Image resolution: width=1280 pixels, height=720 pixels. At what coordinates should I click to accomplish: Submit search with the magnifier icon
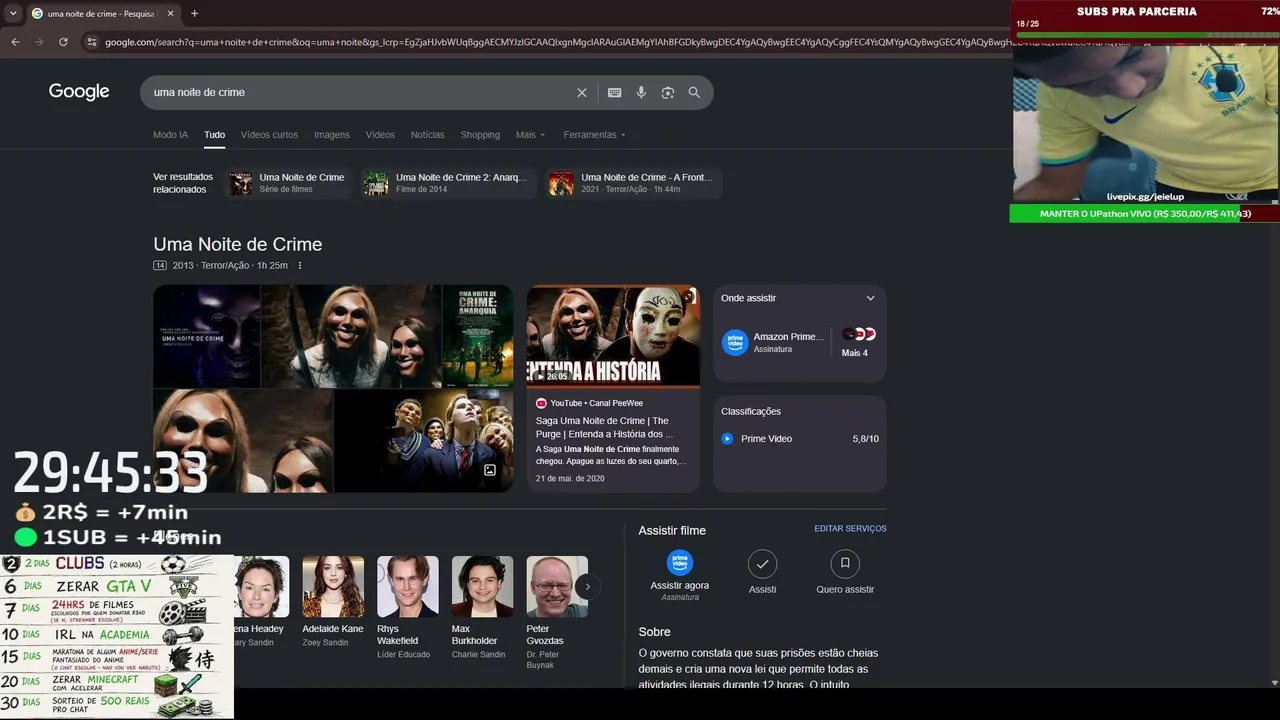point(694,93)
